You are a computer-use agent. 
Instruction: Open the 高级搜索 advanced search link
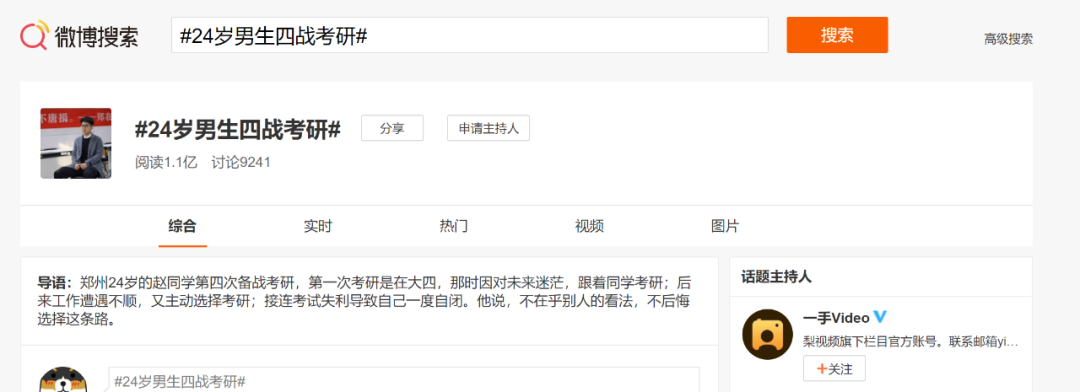coord(1008,39)
